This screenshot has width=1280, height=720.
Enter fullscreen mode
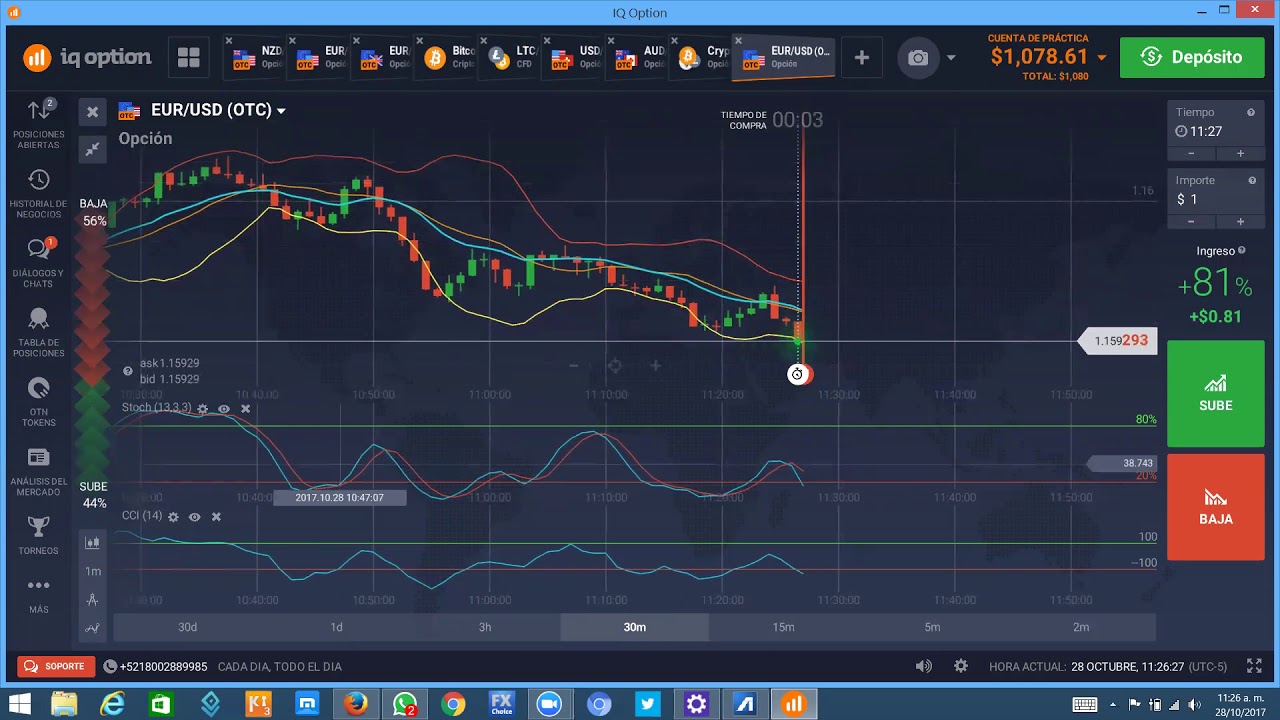pos(1254,666)
